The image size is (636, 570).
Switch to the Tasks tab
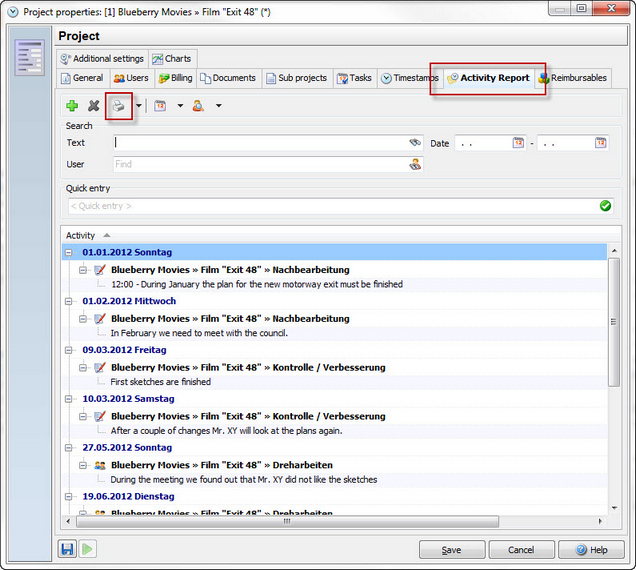pos(355,78)
